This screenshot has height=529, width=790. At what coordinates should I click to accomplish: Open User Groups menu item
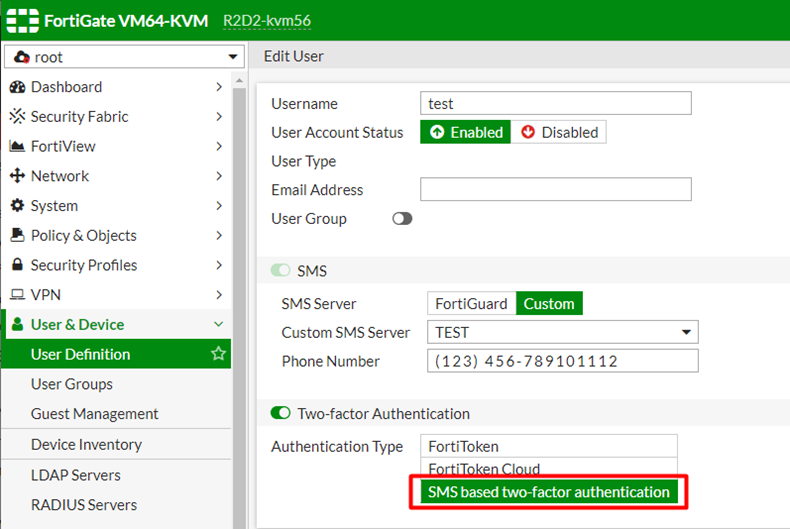click(72, 384)
